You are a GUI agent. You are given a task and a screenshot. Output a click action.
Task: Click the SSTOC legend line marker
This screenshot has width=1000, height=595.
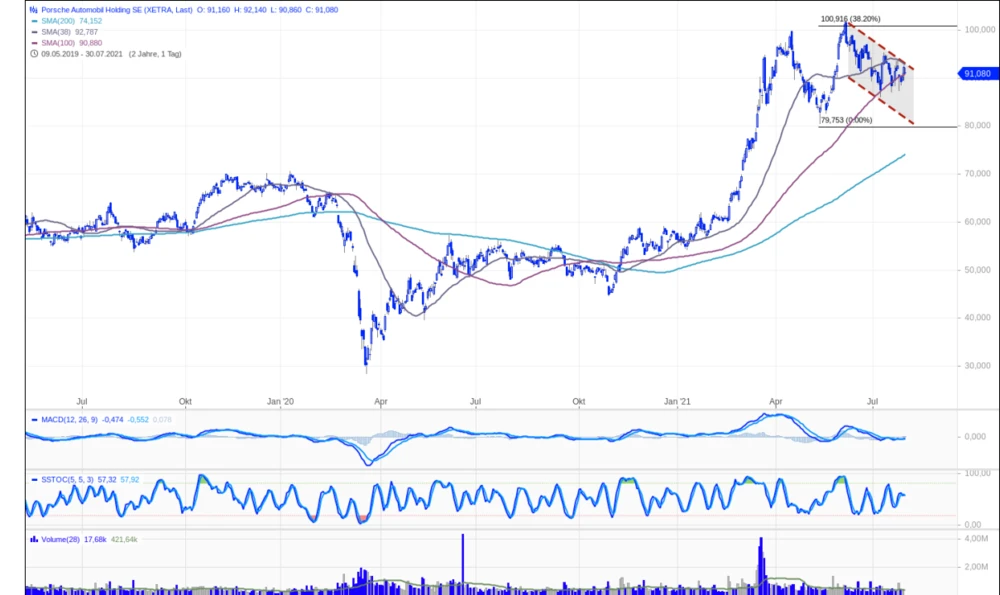pyautogui.click(x=32, y=479)
